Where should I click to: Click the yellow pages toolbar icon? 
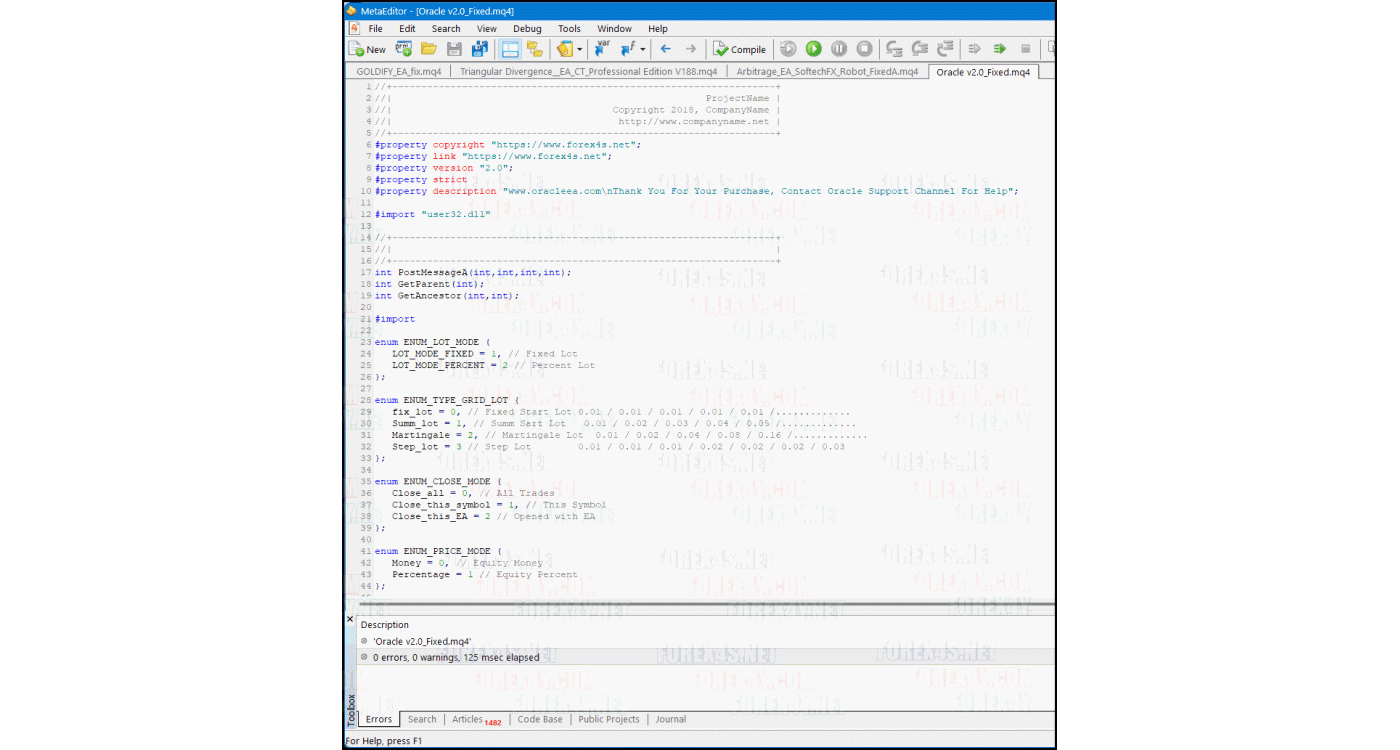565,49
